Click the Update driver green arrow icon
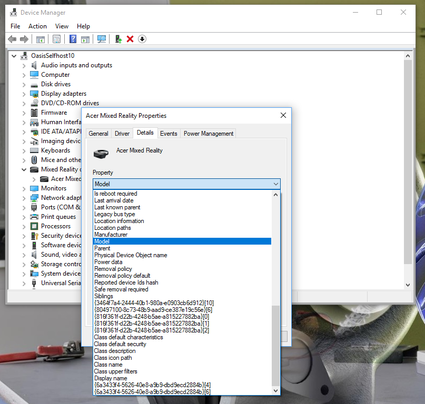Screen dimensions: 425x404 coord(118,39)
